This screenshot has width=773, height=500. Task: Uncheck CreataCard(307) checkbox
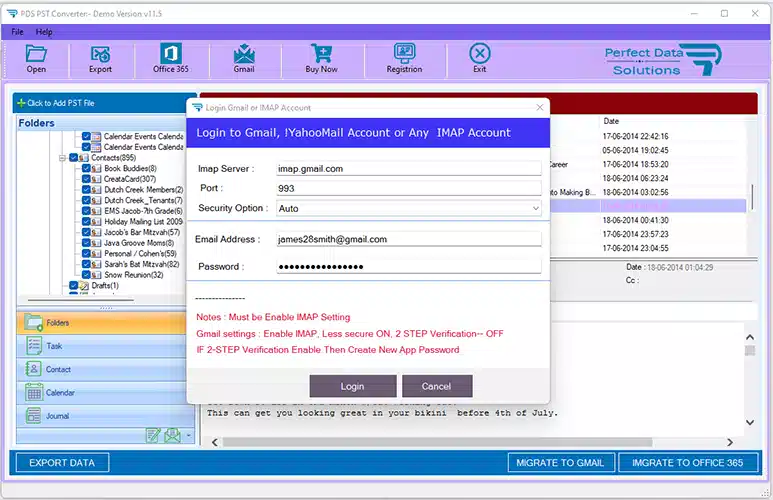point(86,179)
